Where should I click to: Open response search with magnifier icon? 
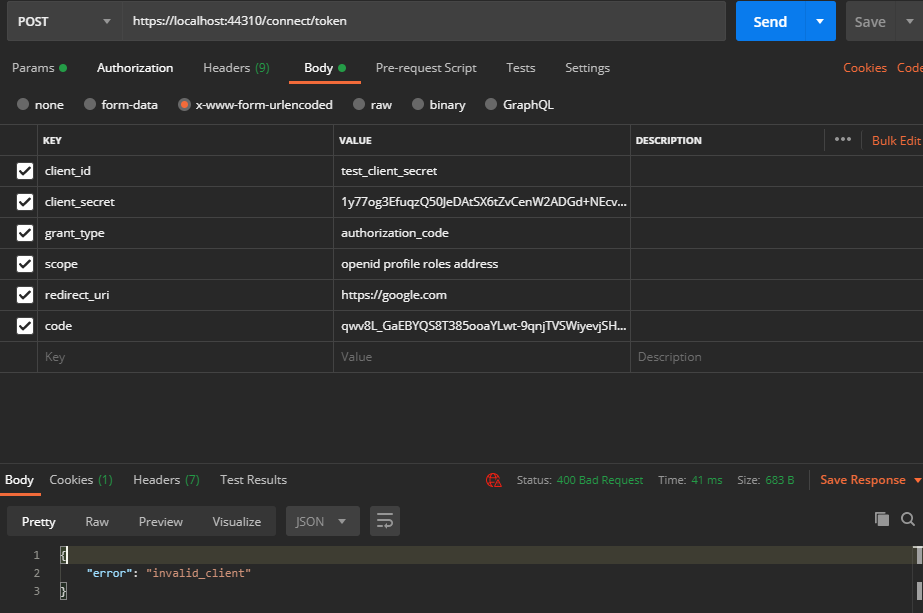pyautogui.click(x=906, y=519)
